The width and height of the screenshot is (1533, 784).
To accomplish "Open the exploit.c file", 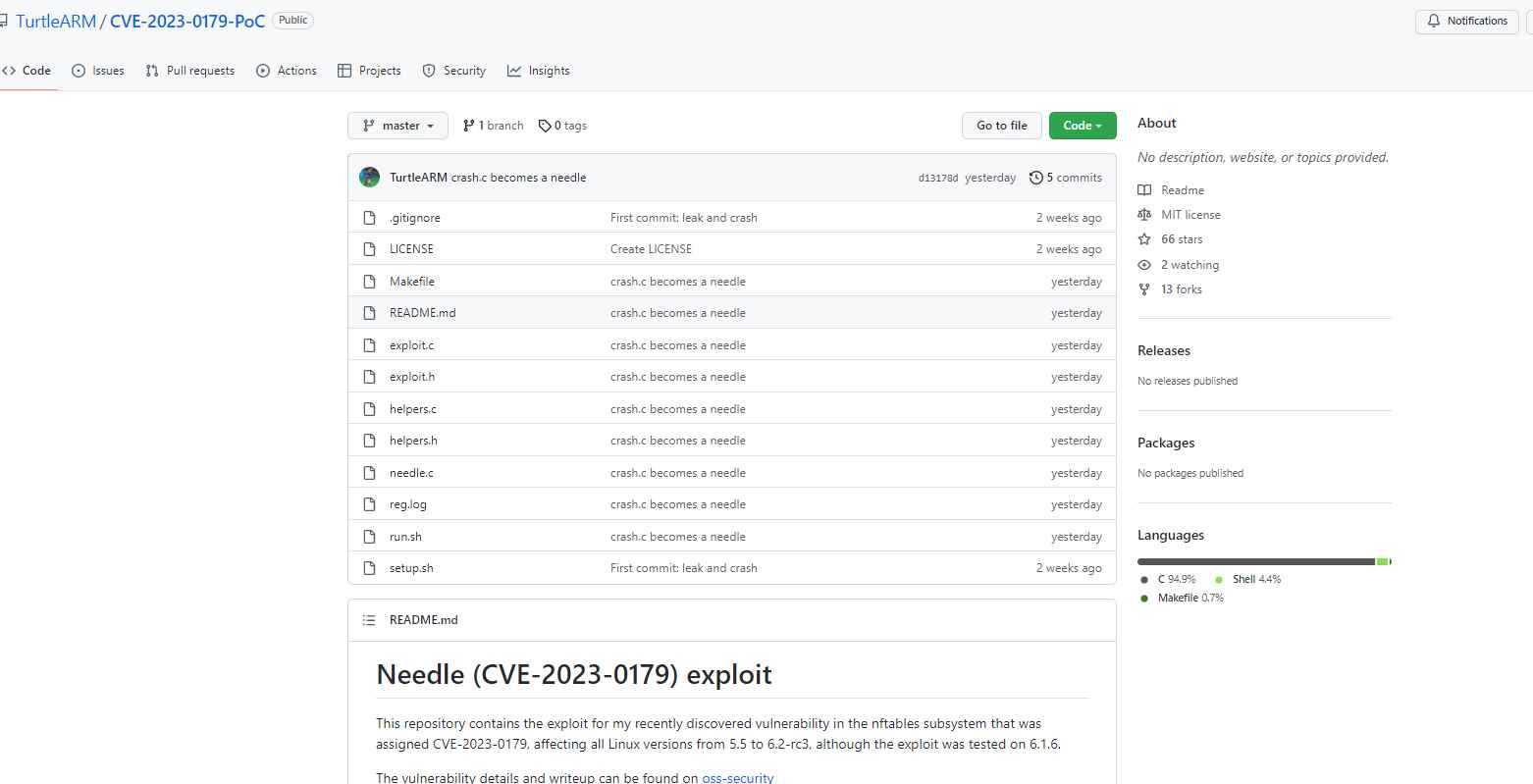I will coord(411,345).
